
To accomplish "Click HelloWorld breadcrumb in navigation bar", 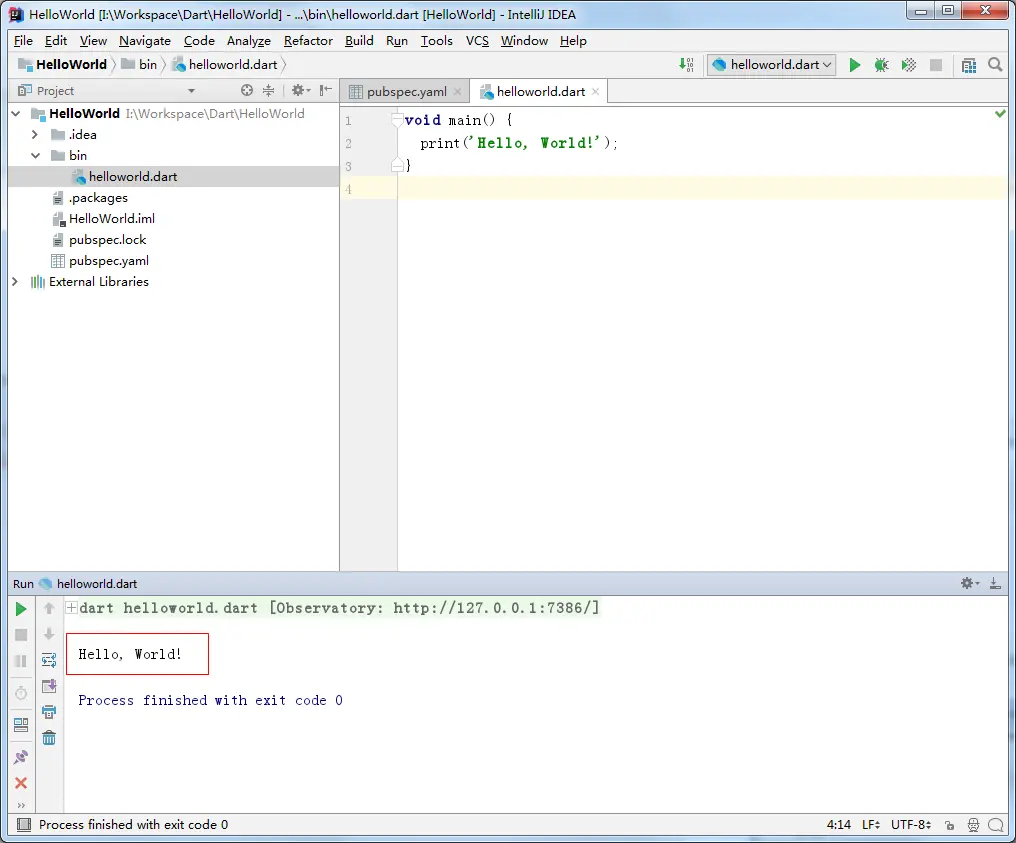I will coord(62,65).
